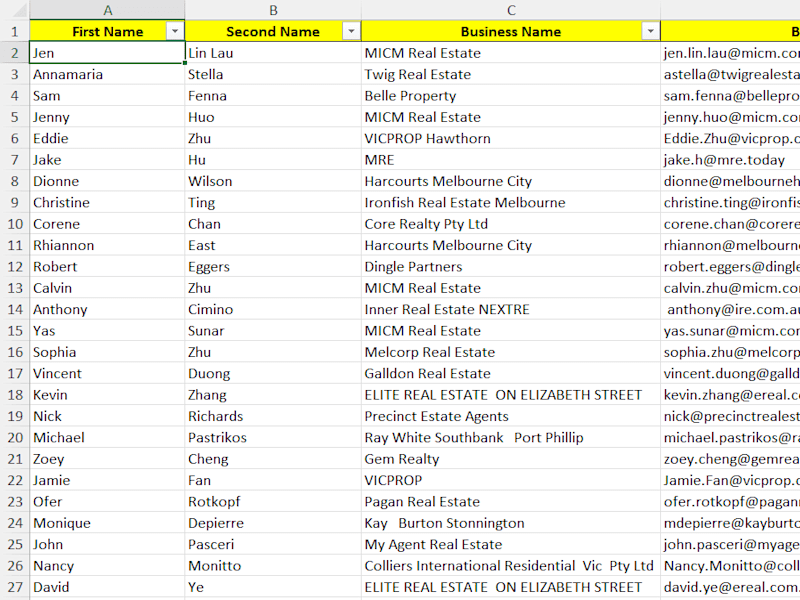The height and width of the screenshot is (600, 800).
Task: Select the MRE business name cell
Action: click(511, 160)
